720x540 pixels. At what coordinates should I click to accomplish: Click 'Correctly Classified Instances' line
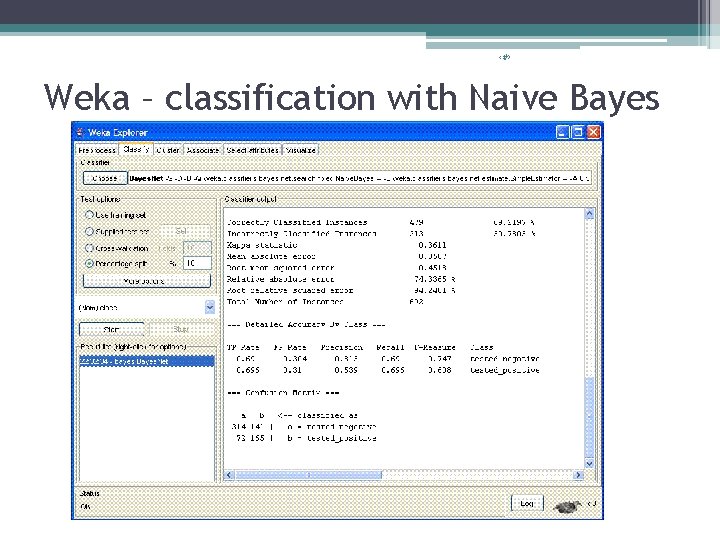pos(381,222)
